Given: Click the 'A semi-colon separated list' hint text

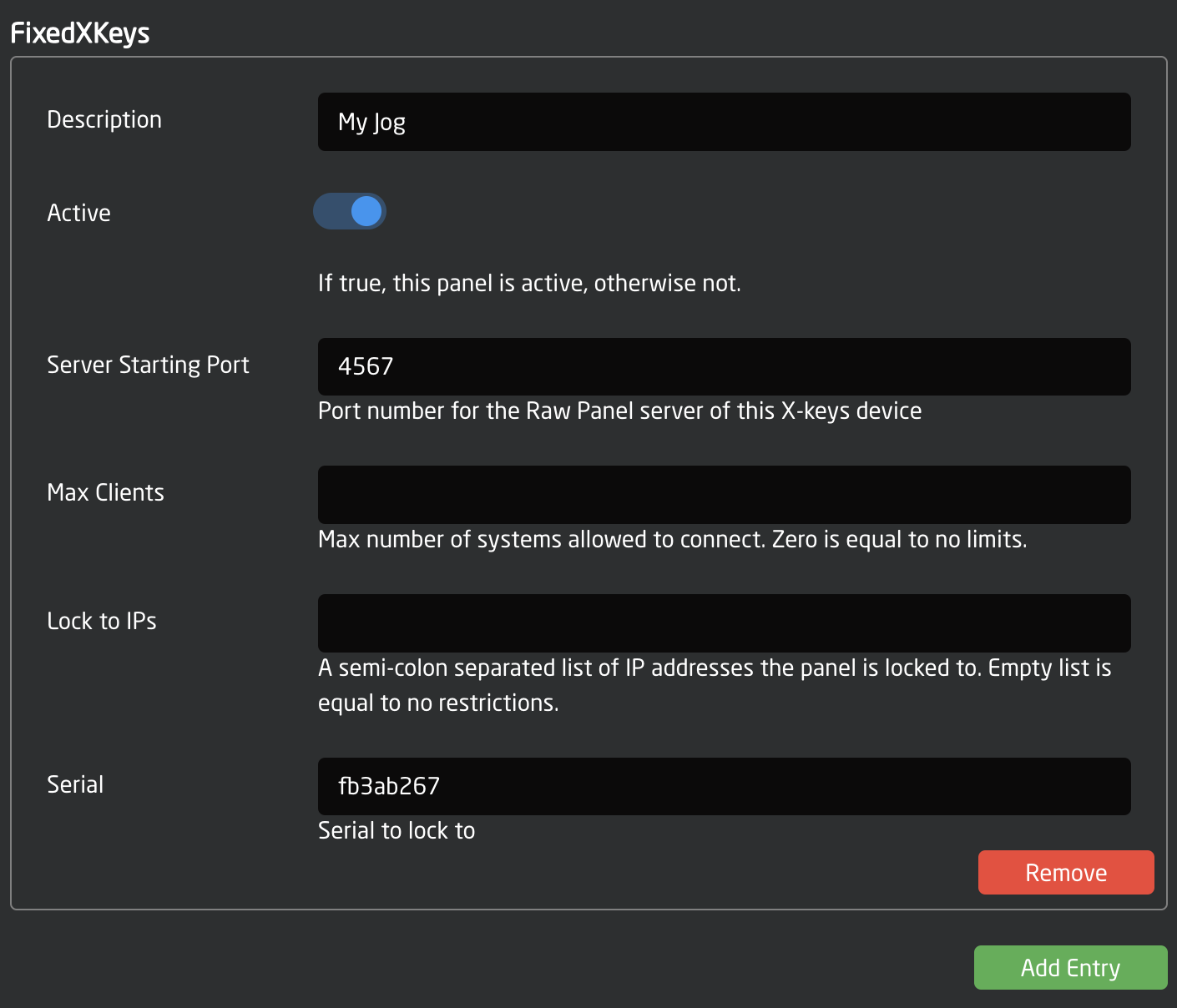Looking at the screenshot, I should (715, 685).
